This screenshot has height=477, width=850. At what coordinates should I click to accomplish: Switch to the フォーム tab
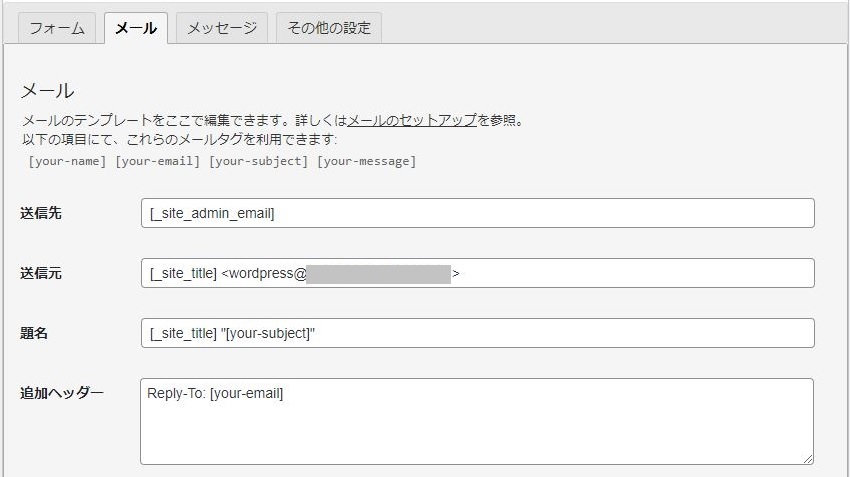[57, 28]
